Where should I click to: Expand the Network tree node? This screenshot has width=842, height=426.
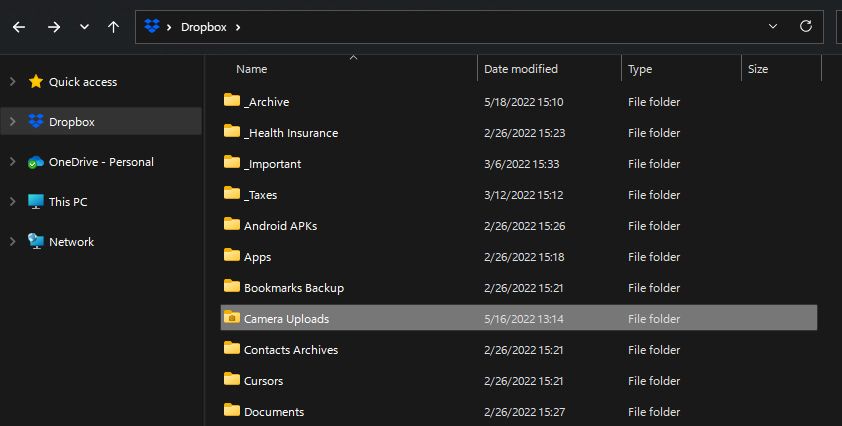click(12, 242)
